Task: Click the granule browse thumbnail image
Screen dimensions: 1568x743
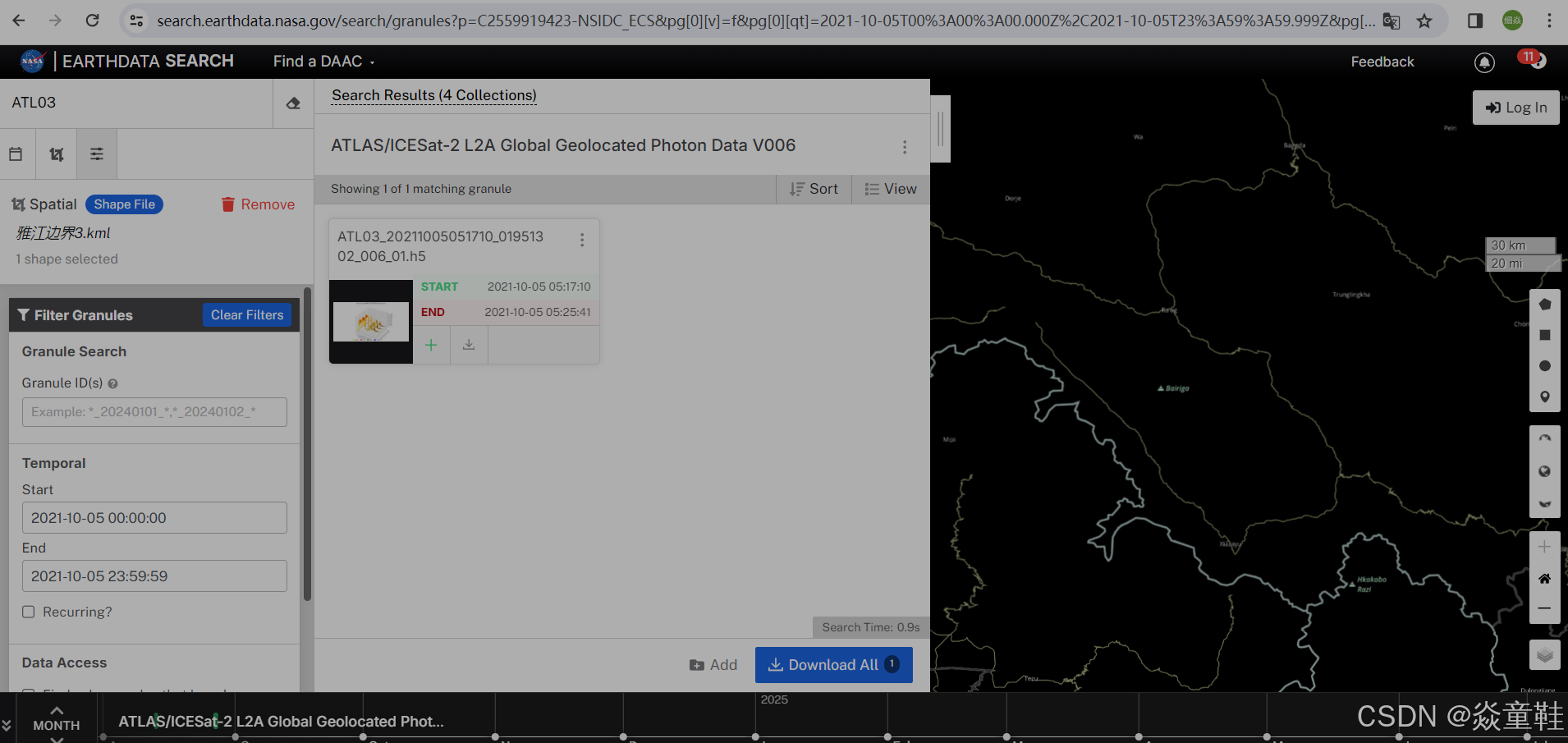Action: point(371,322)
